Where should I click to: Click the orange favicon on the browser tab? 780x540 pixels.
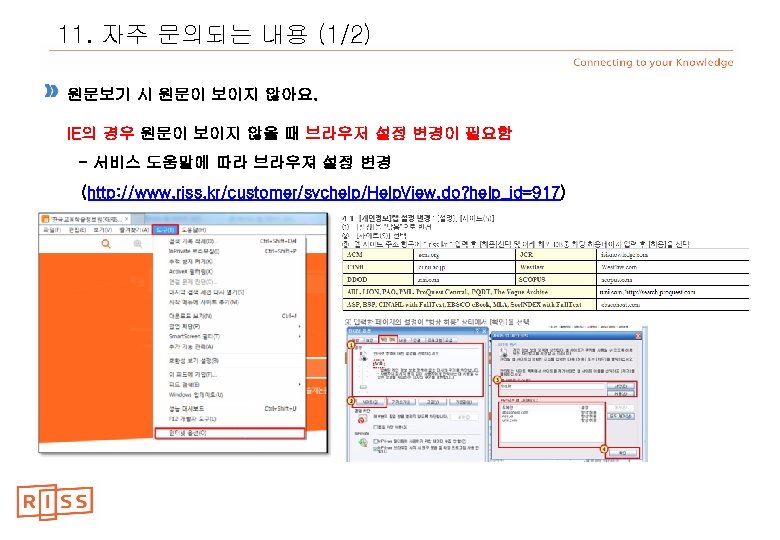point(45,219)
